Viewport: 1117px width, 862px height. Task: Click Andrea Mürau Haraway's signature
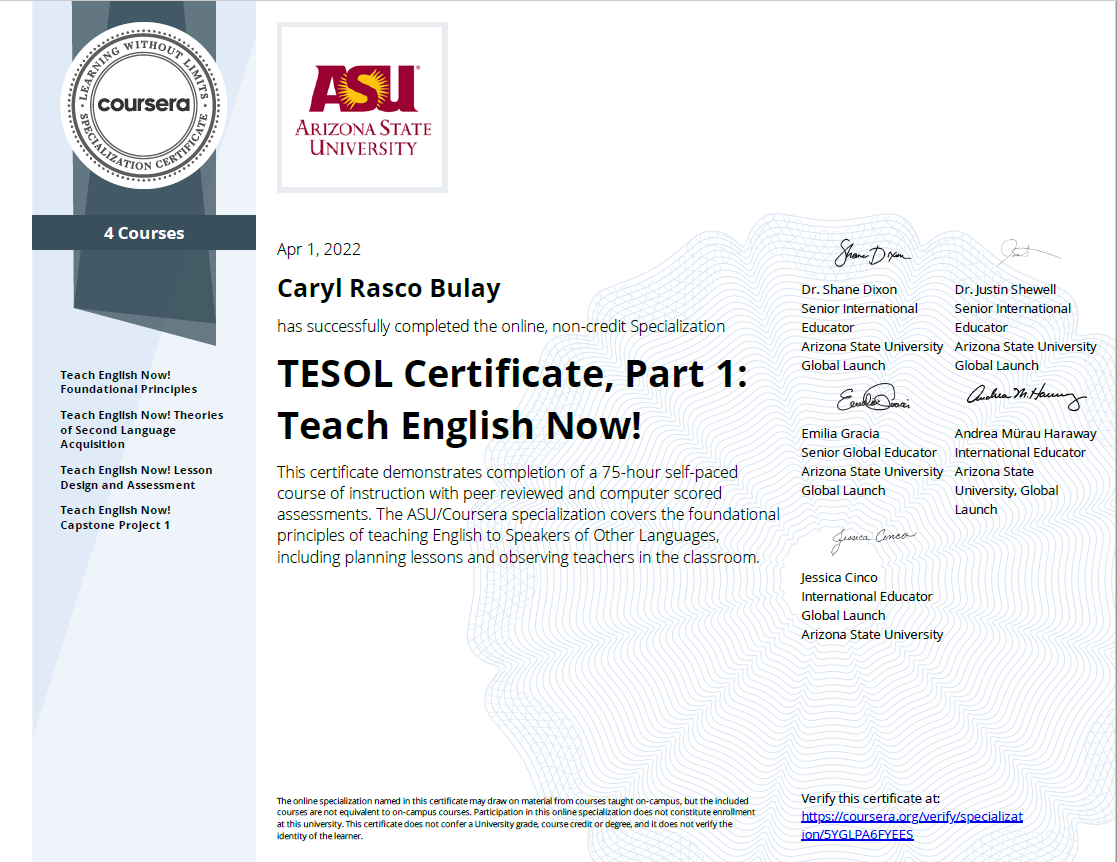(x=1024, y=398)
